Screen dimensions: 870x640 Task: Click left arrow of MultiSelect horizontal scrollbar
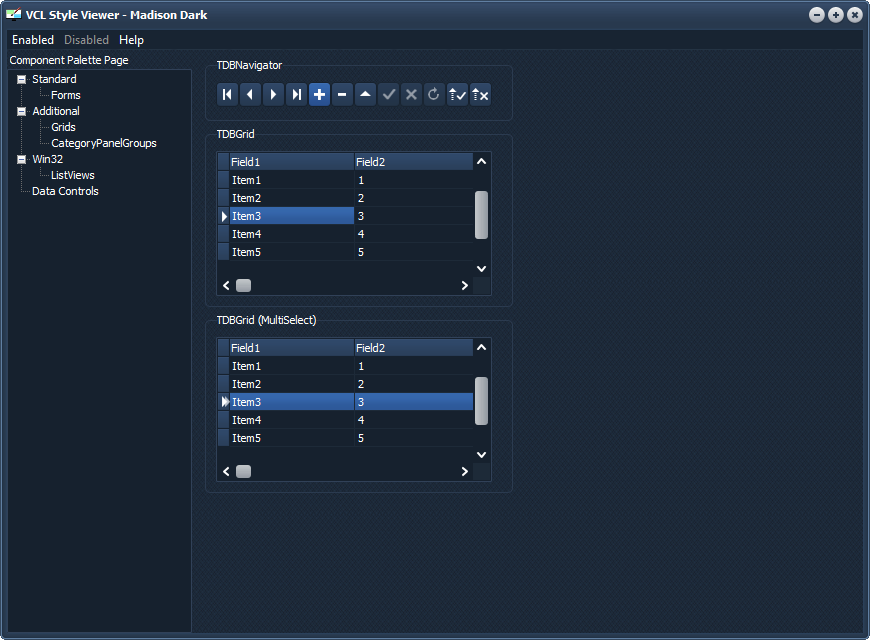[x=226, y=471]
